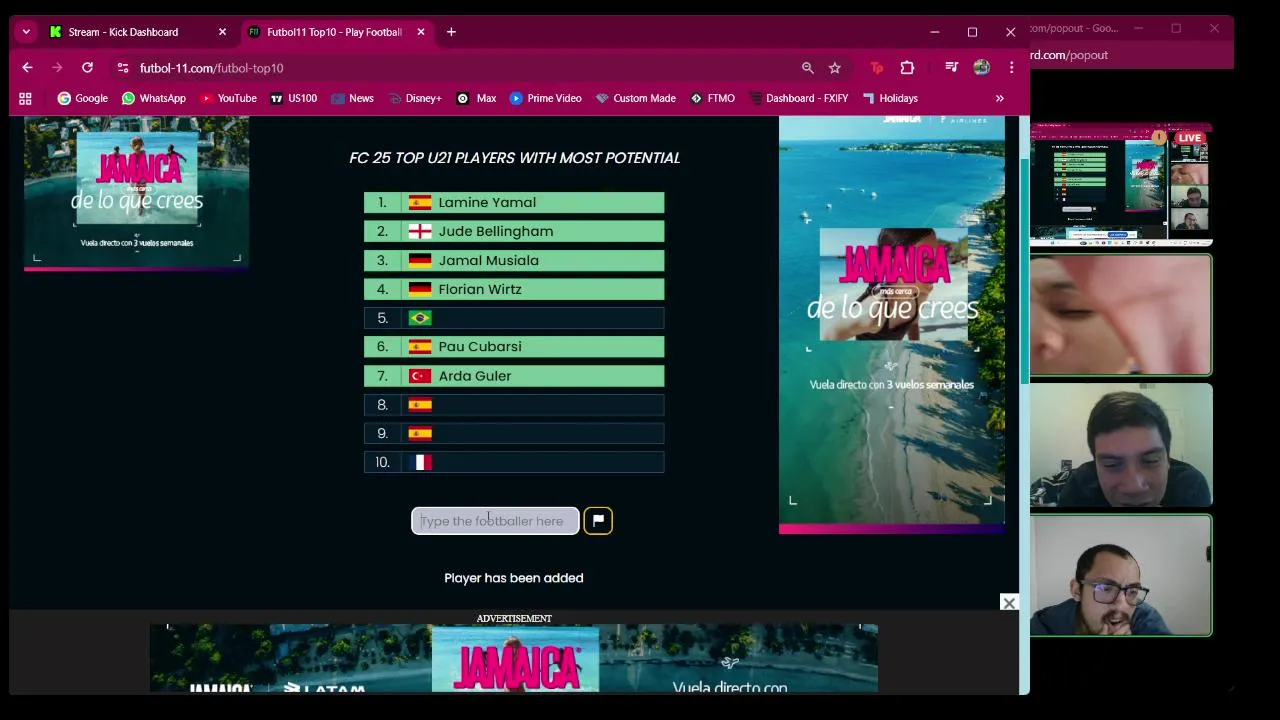Open the Chrome profile avatar

point(981,68)
